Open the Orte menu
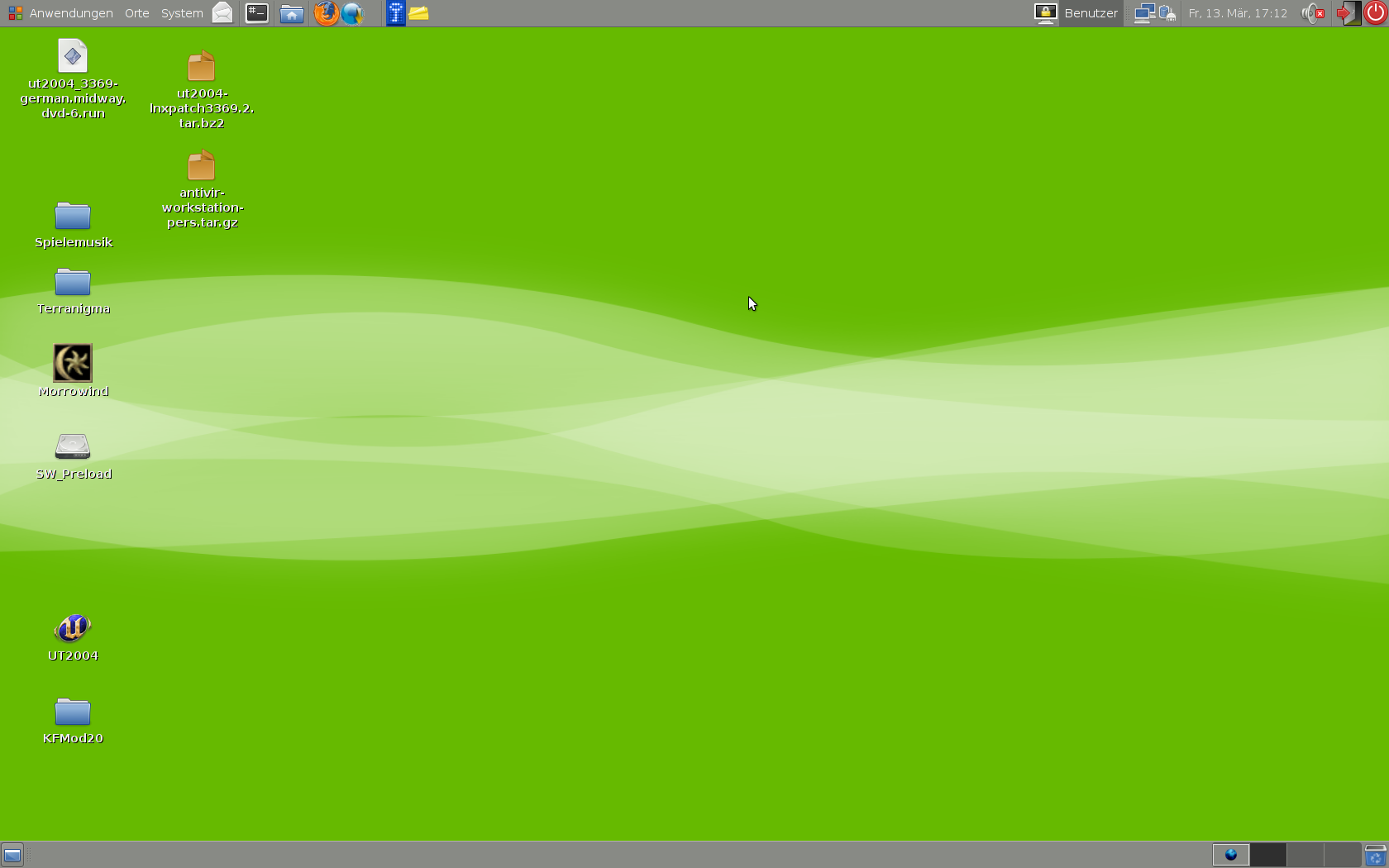This screenshot has height=868, width=1389. pos(136,13)
